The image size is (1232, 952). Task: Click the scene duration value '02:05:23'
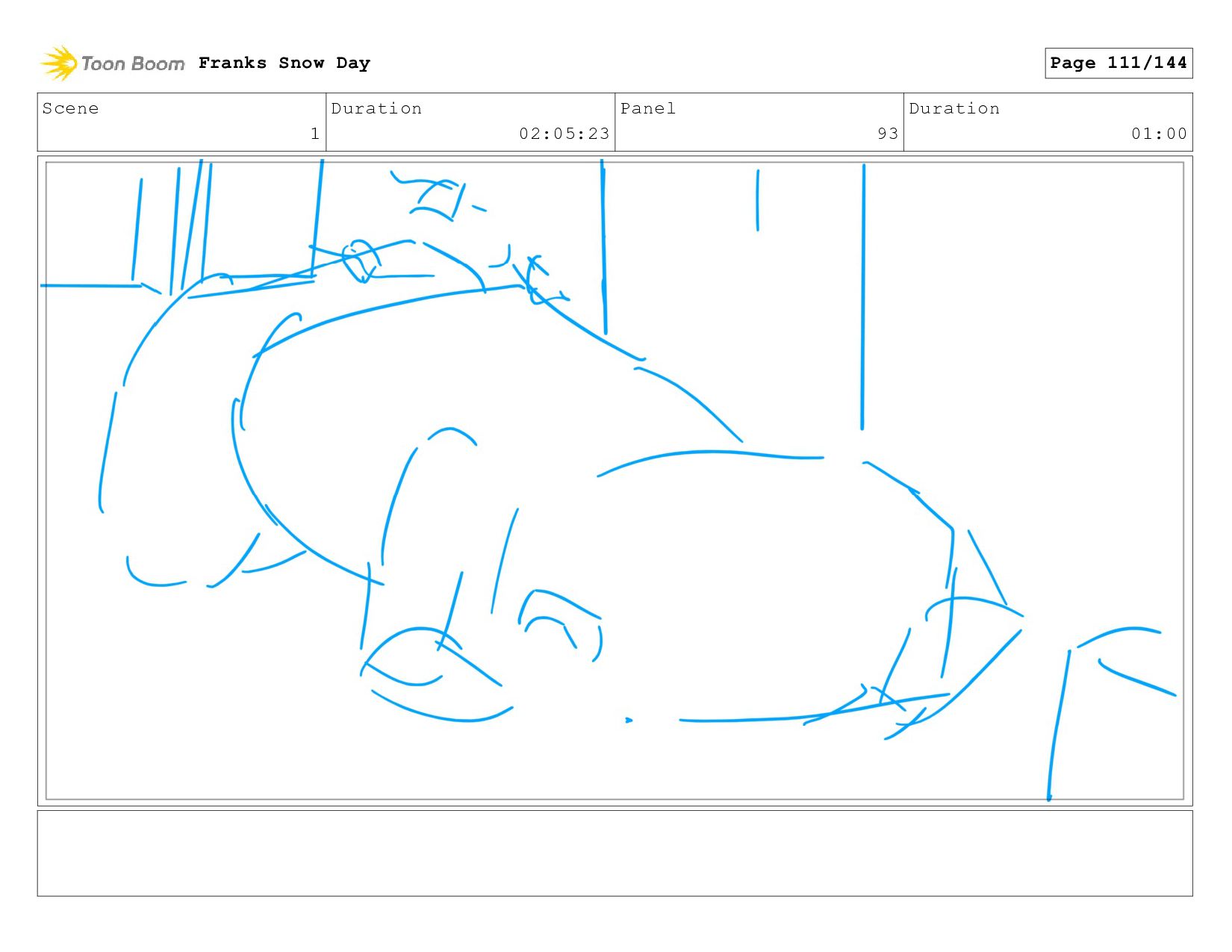pyautogui.click(x=564, y=134)
